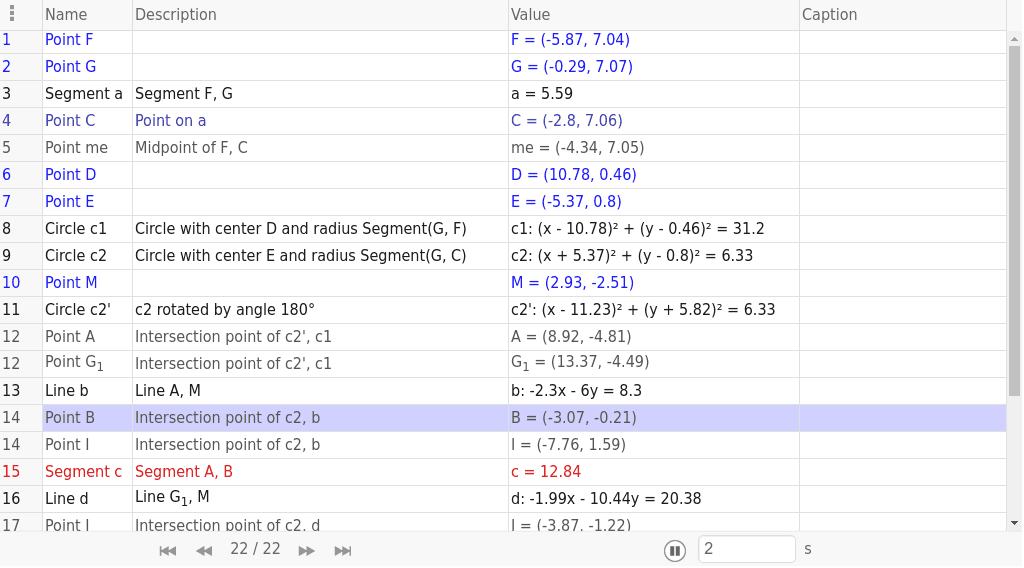Viewport: 1024px width, 568px height.
Task: Select the Point F row name
Action: point(69,40)
